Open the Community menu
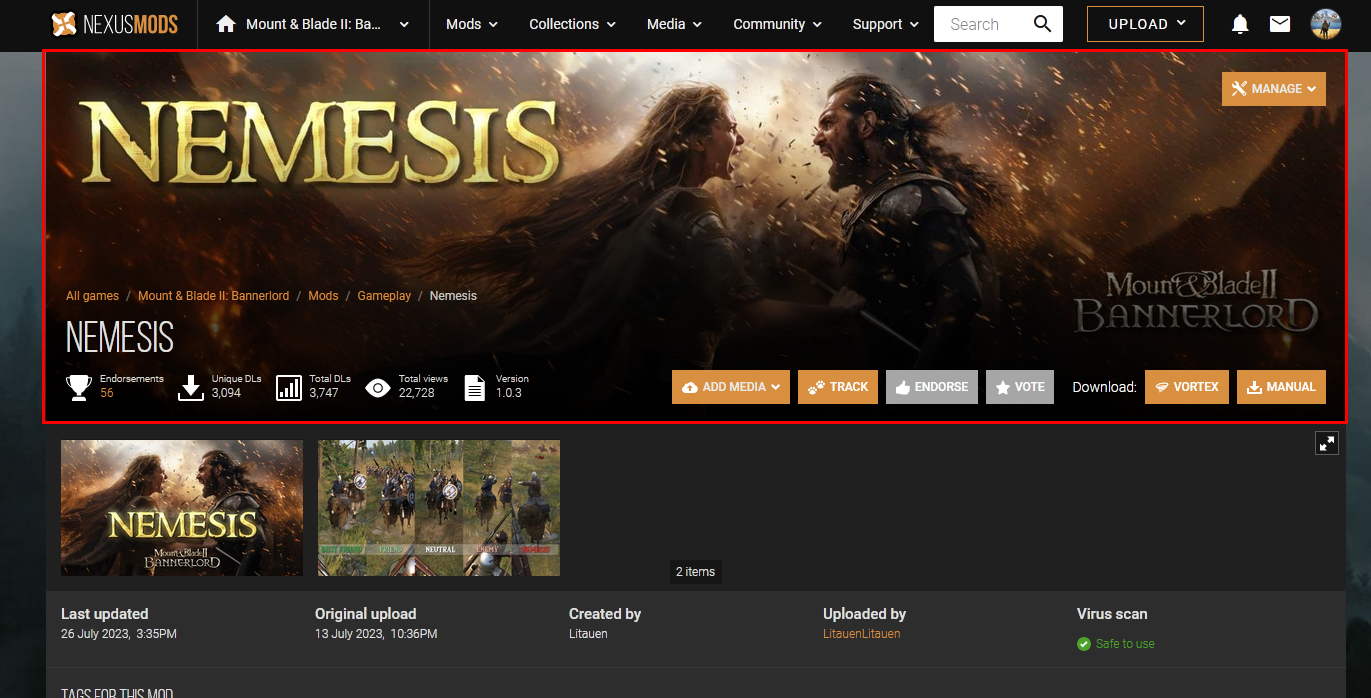The height and width of the screenshot is (698, 1371). pos(777,24)
